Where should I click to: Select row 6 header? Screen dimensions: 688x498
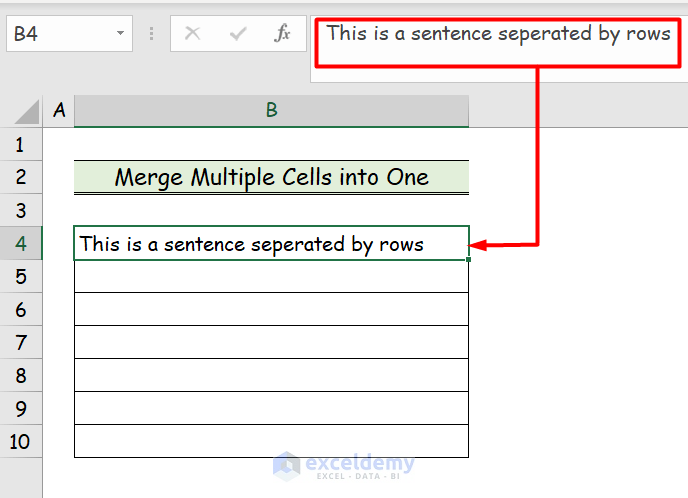pos(21,310)
